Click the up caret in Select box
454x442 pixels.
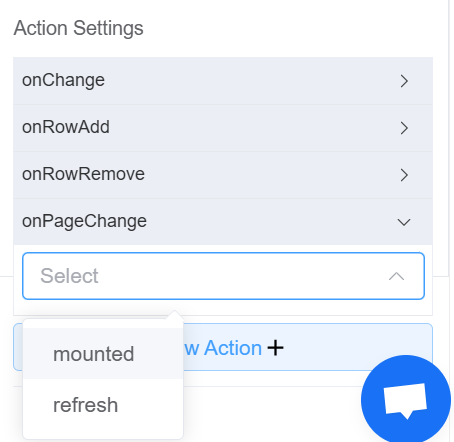tap(396, 276)
